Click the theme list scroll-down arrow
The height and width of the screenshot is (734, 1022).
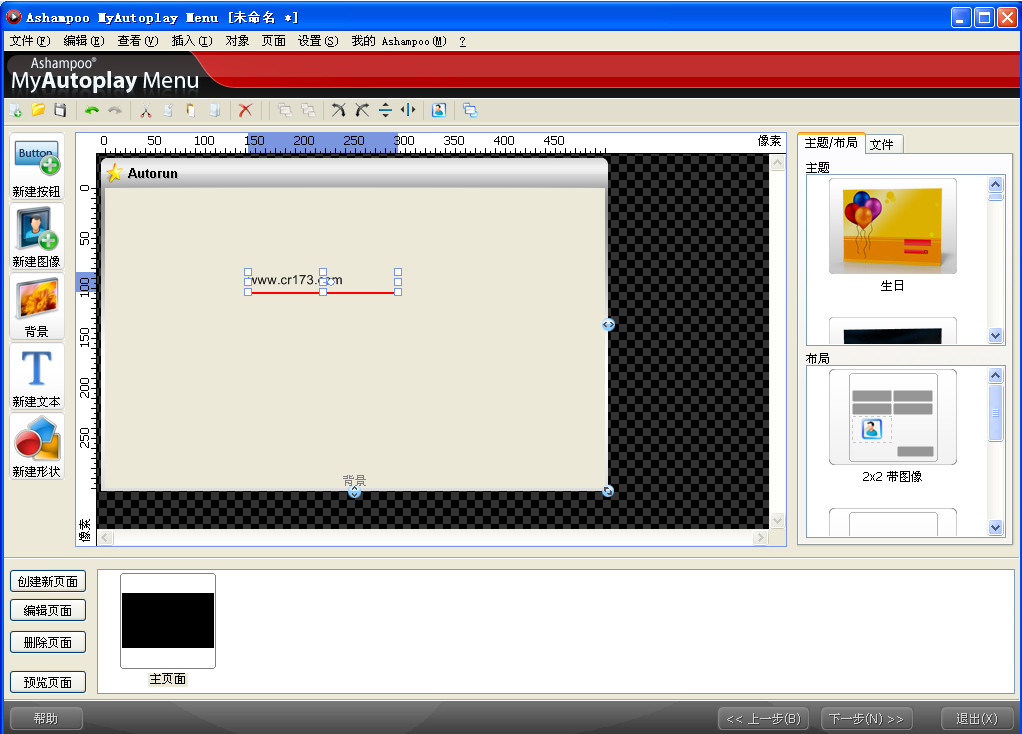point(995,336)
